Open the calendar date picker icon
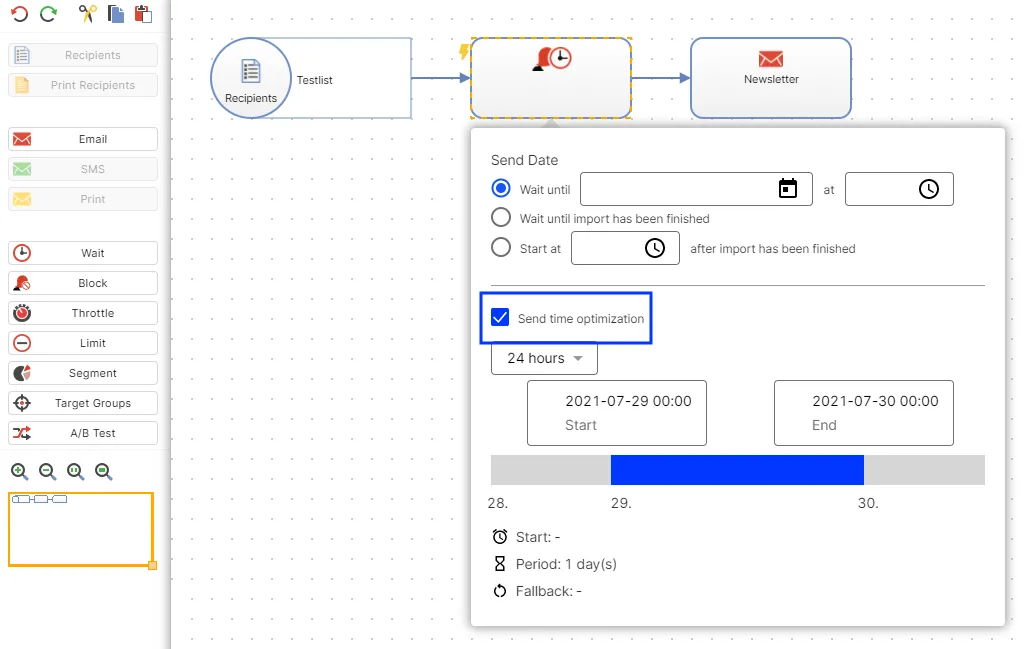 pyautogui.click(x=788, y=189)
